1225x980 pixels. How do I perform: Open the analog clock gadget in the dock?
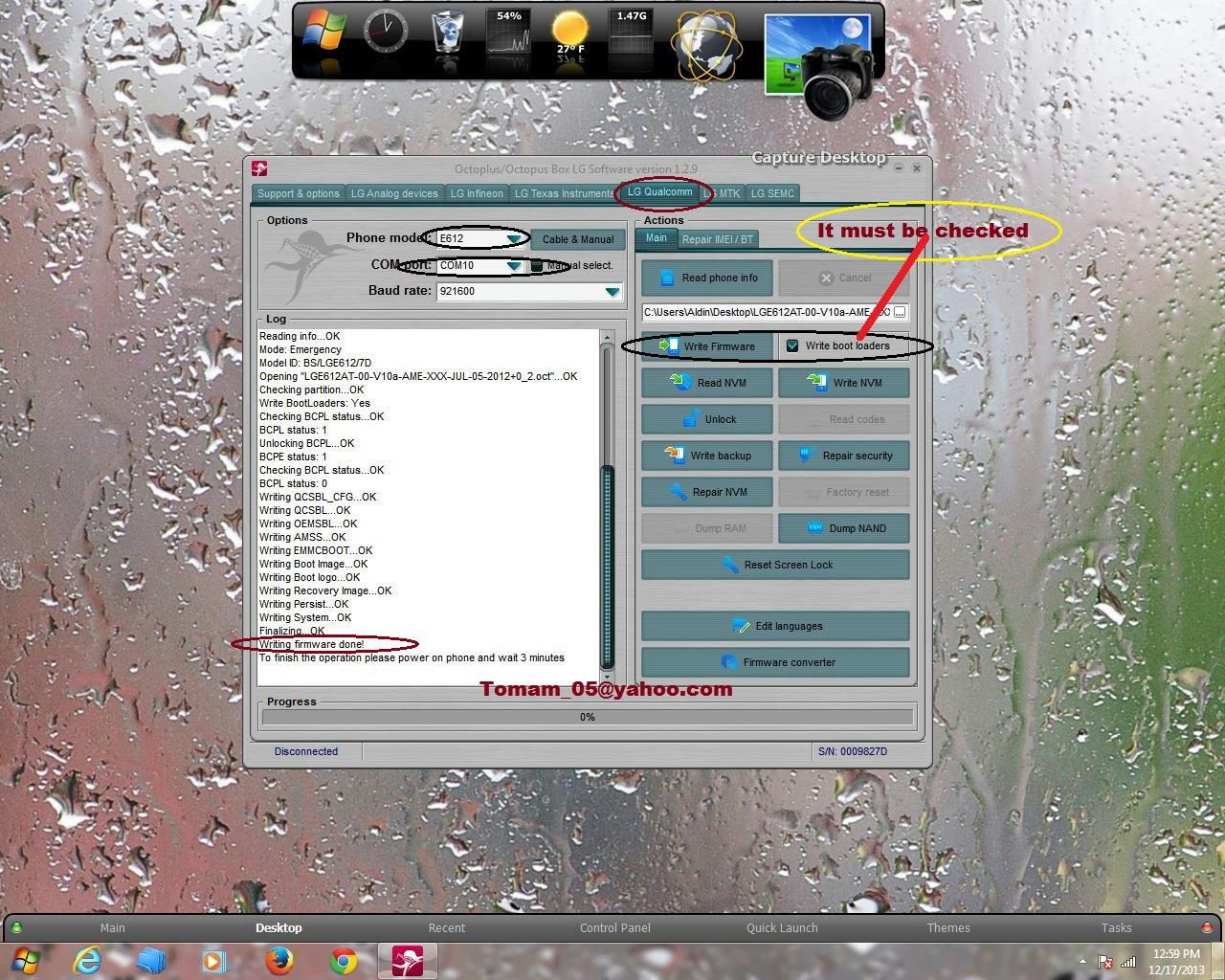coord(386,33)
